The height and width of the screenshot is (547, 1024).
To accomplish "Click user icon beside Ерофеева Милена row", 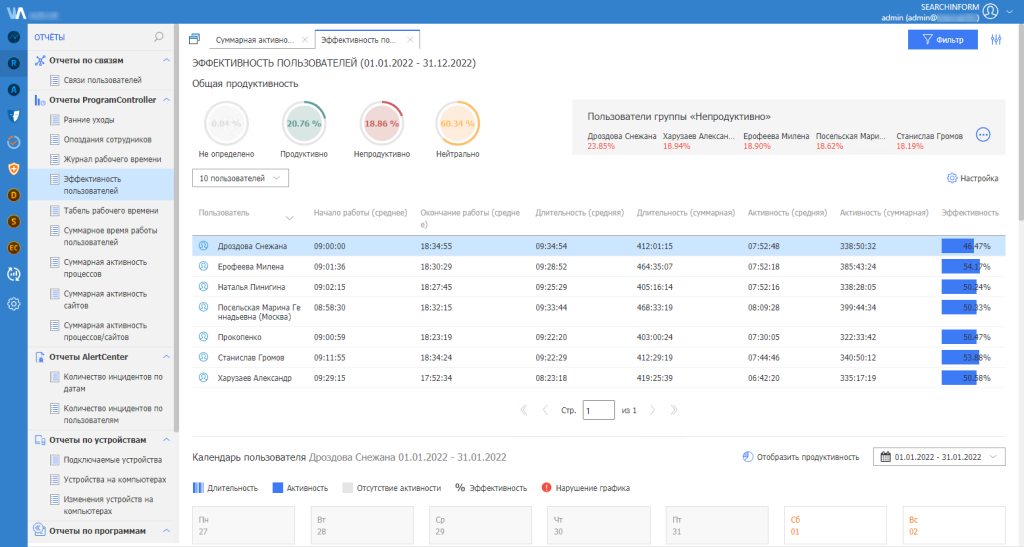I will (x=204, y=266).
